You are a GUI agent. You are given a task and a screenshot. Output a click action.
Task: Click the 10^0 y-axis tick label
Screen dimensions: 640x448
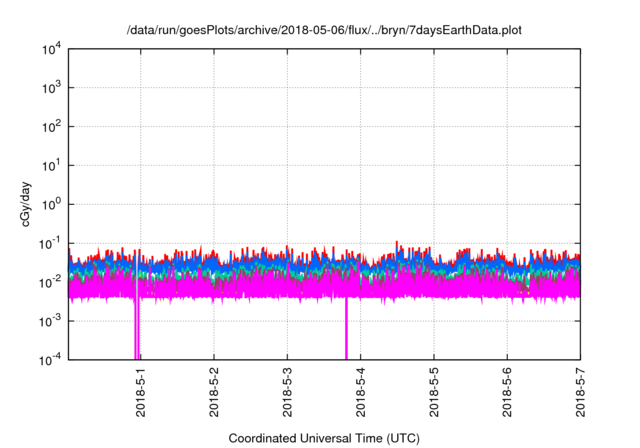(51, 204)
